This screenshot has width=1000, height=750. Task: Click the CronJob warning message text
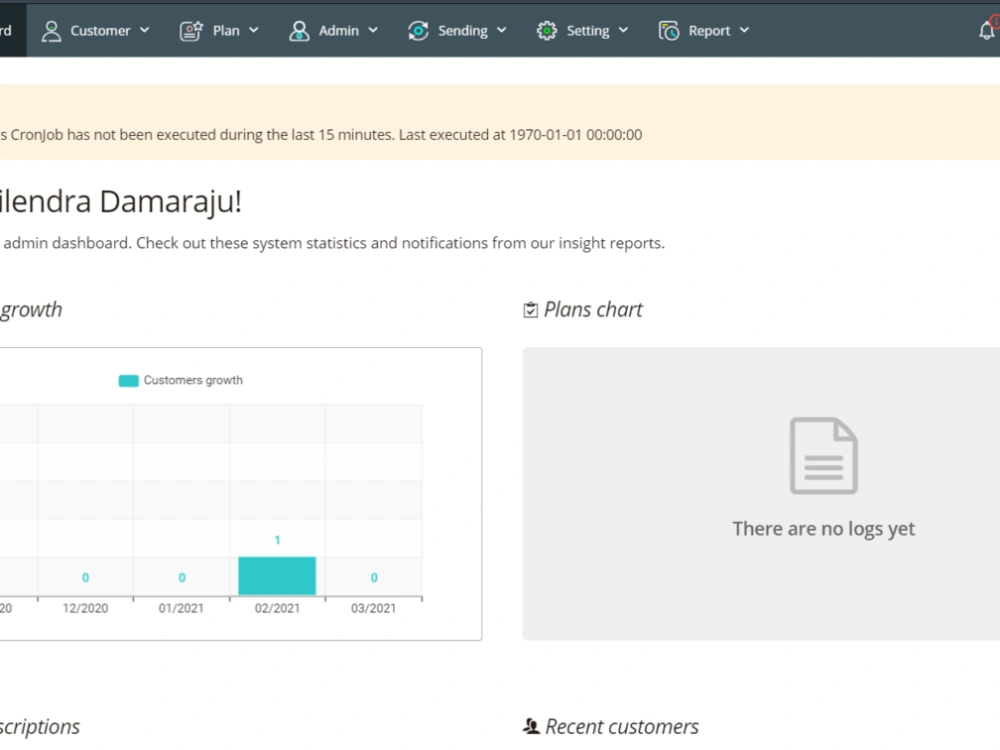click(321, 135)
